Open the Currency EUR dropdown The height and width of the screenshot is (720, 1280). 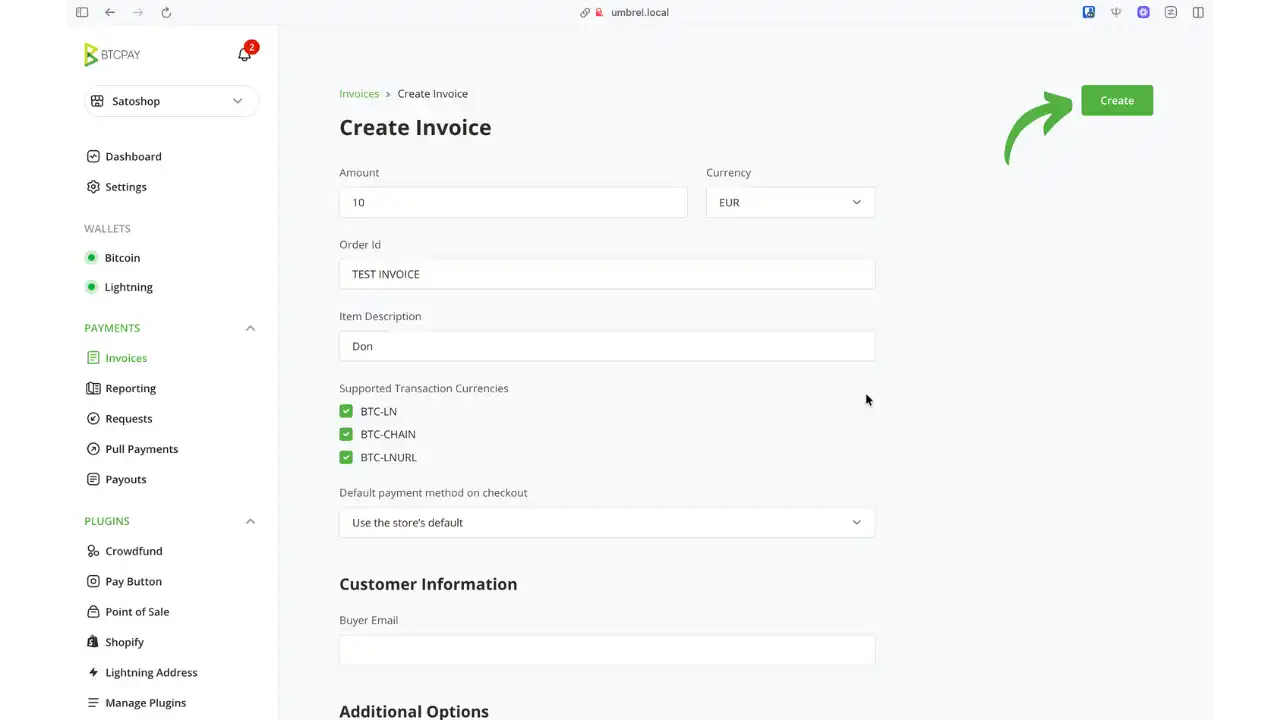pyautogui.click(x=790, y=202)
